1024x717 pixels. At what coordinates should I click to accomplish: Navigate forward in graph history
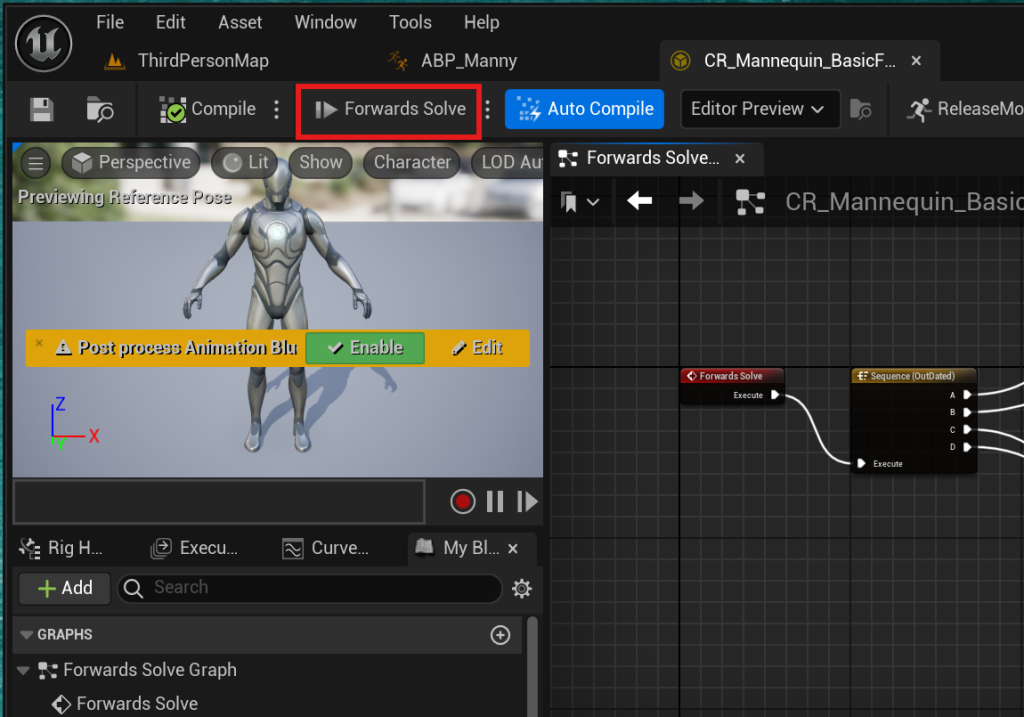(691, 200)
